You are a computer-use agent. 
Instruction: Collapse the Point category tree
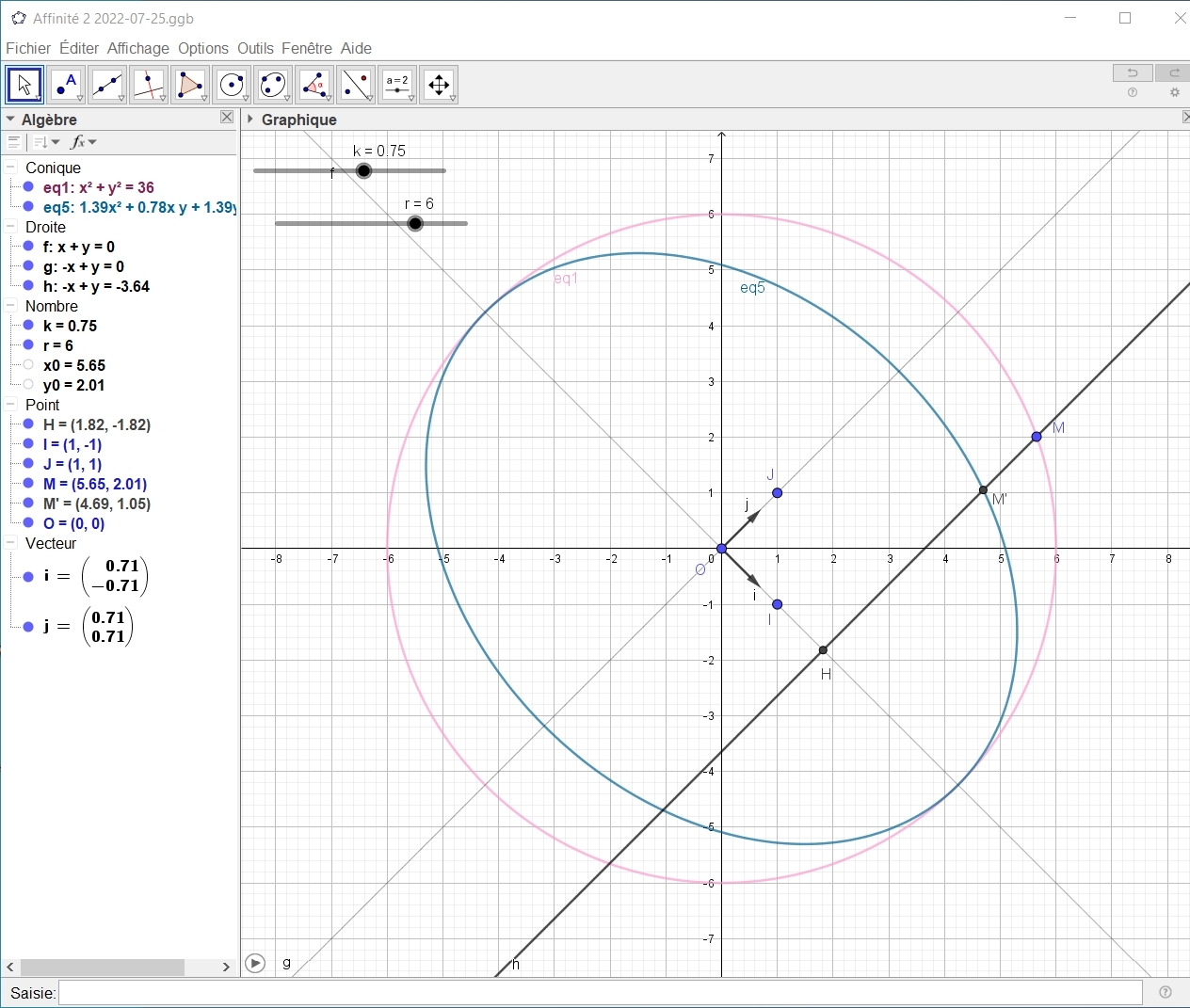click(11, 405)
